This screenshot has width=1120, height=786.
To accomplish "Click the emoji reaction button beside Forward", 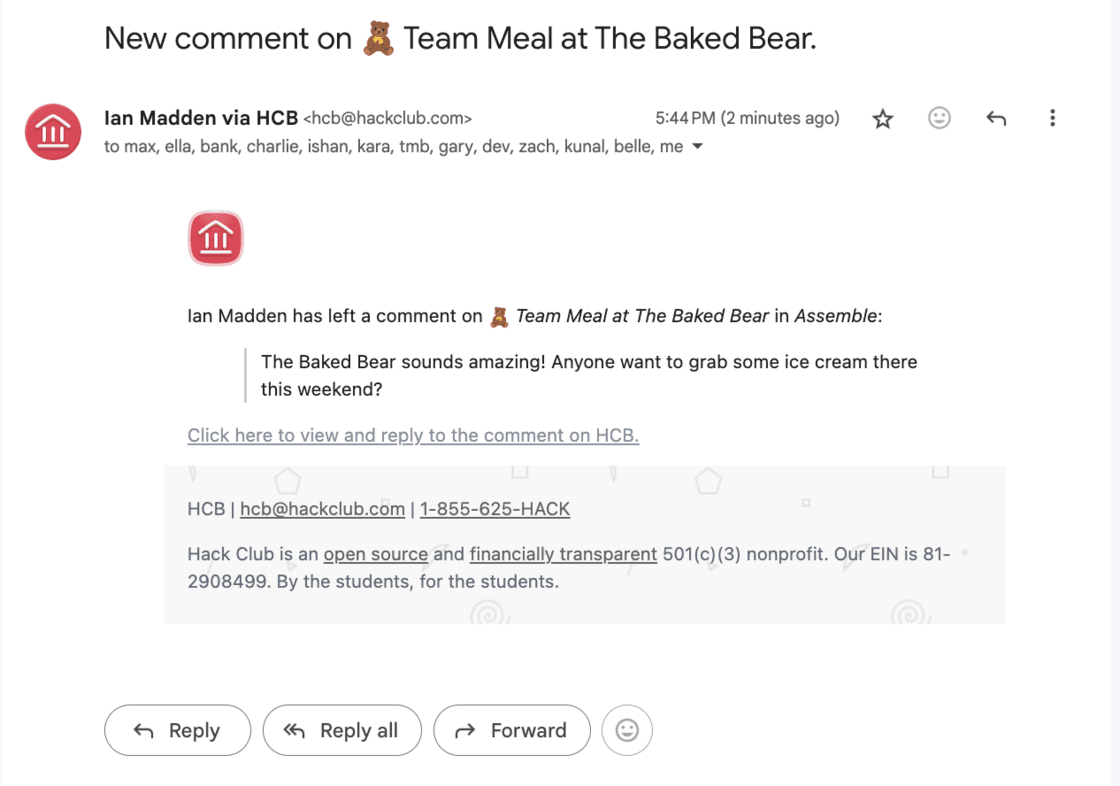I will pyautogui.click(x=627, y=730).
